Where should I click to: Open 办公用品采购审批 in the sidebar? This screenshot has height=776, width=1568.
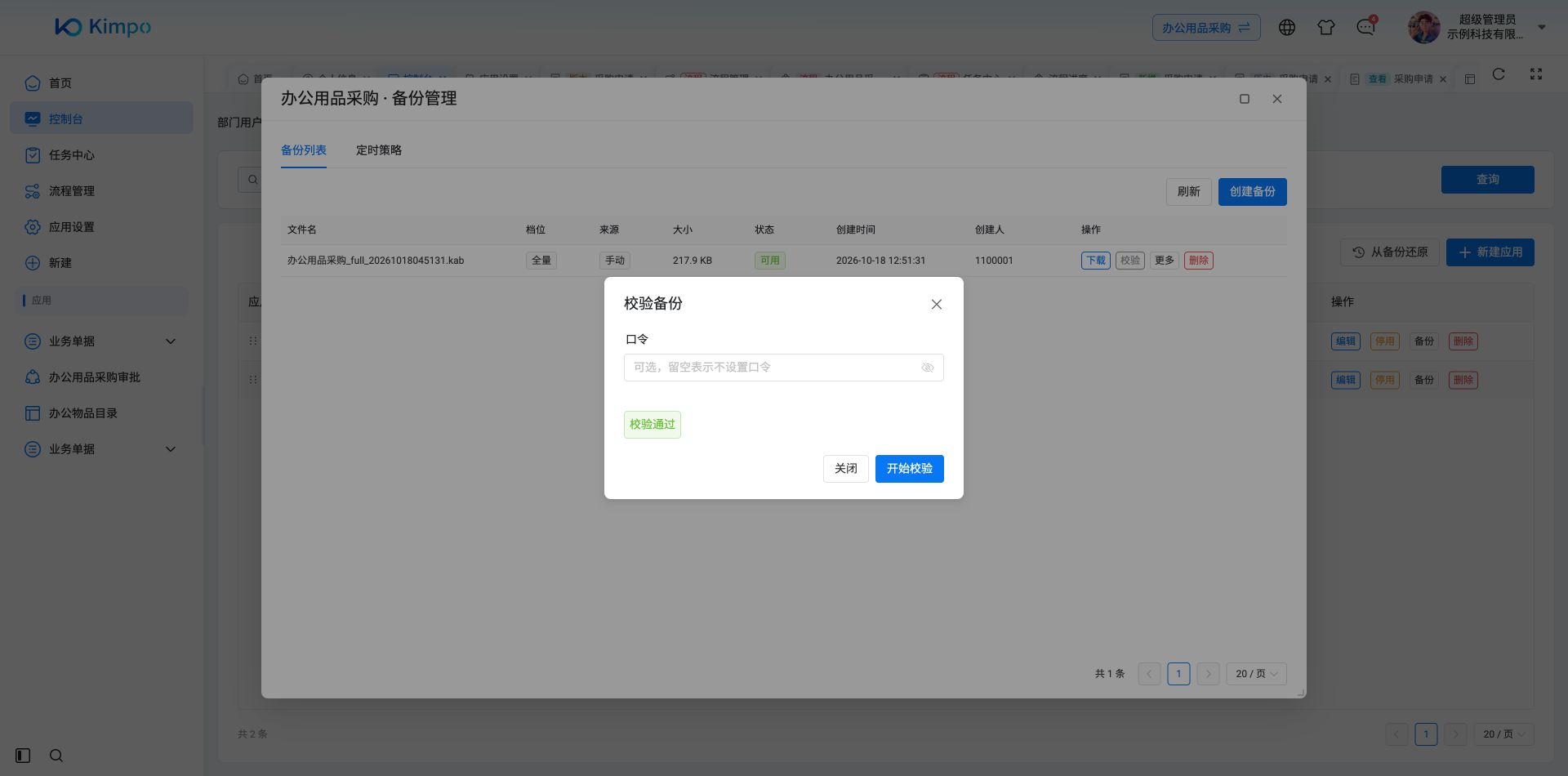click(x=101, y=377)
